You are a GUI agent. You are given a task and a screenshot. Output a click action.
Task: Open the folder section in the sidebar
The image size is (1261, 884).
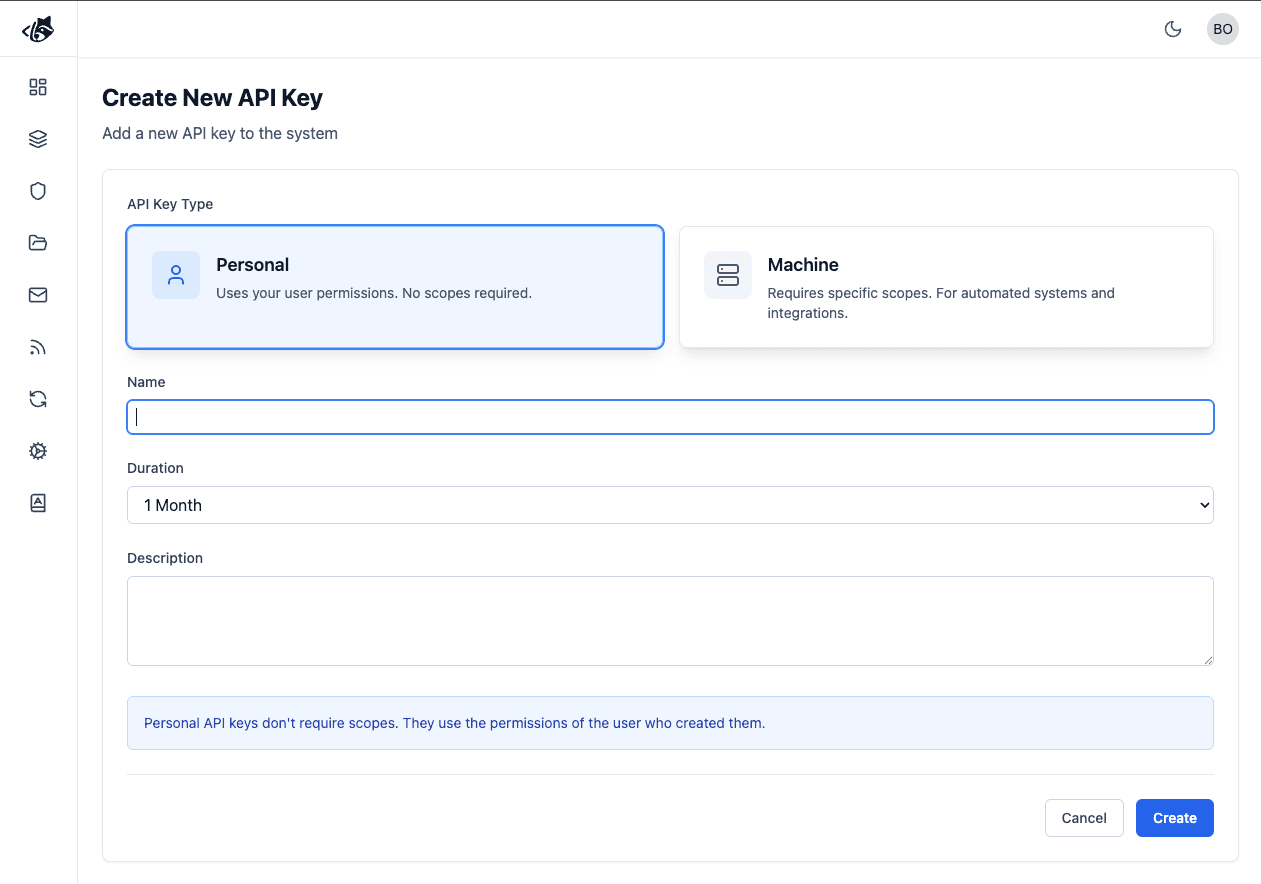(38, 243)
